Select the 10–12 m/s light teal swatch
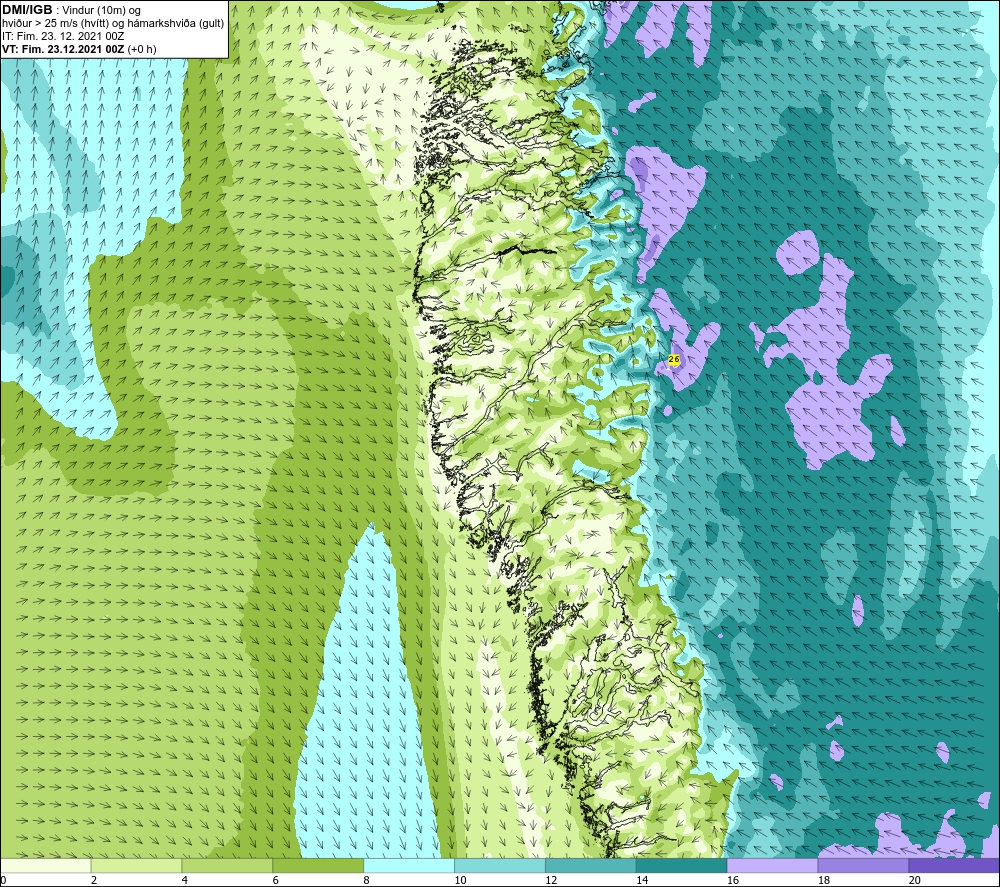This screenshot has width=1000, height=887. click(x=499, y=866)
